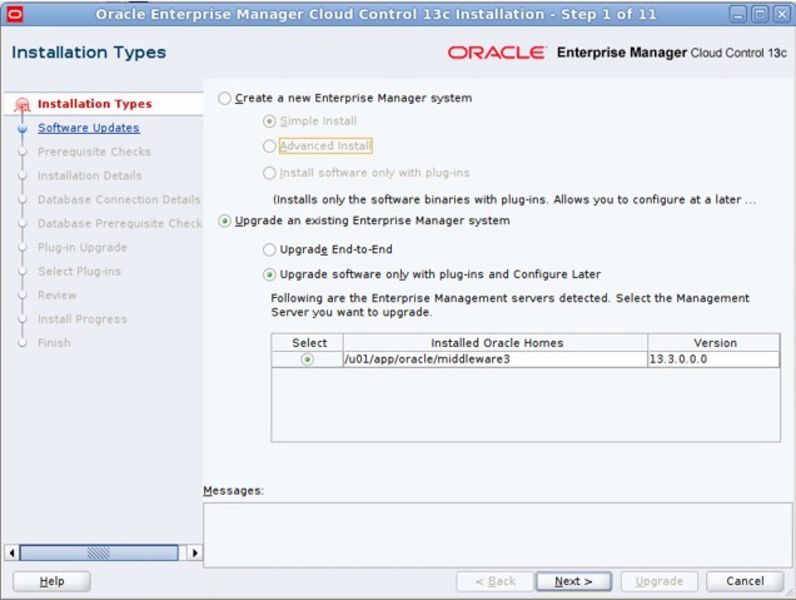Click the Installation Details step in sidebar
Image resolution: width=796 pixels, height=600 pixels.
(x=90, y=176)
